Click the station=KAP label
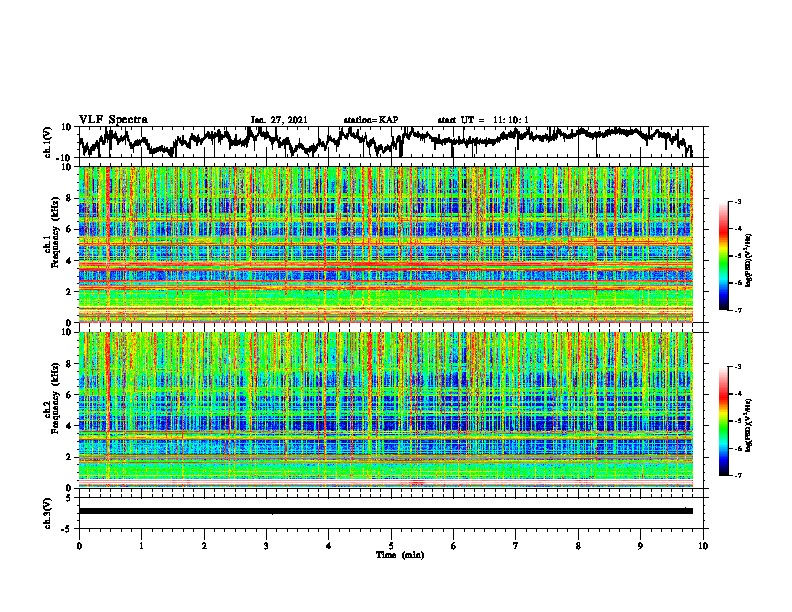The width and height of the screenshot is (792, 612). tap(371, 120)
